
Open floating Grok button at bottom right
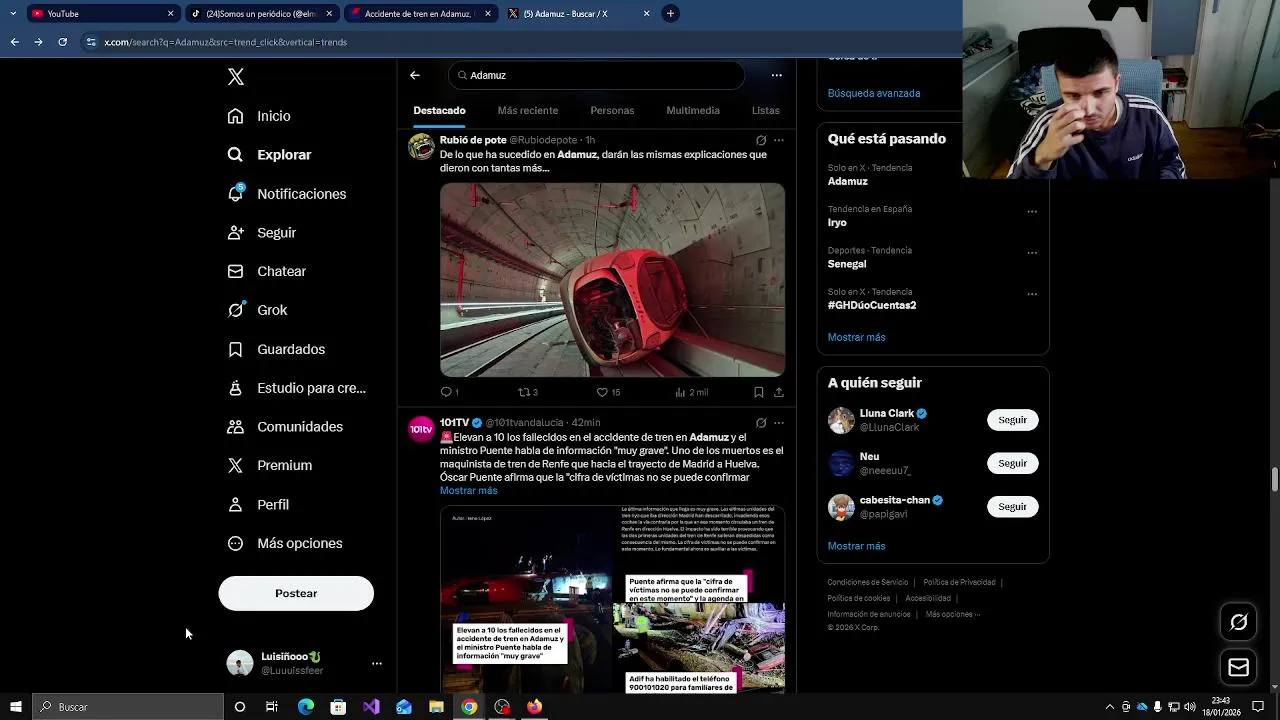coord(1238,622)
